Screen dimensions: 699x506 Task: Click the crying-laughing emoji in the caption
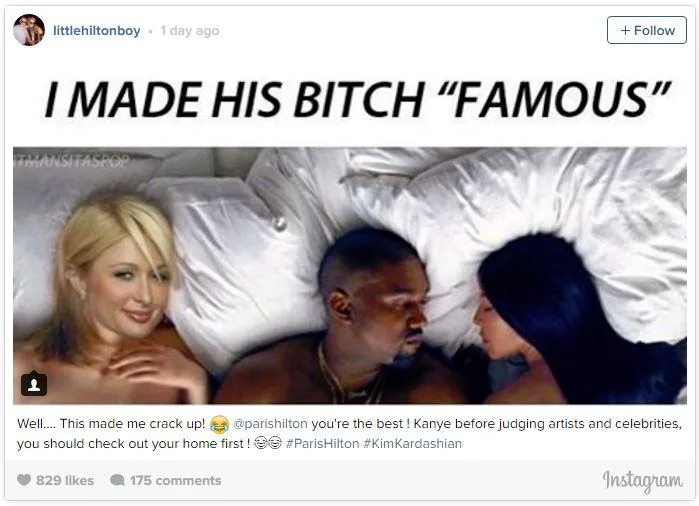[219, 424]
